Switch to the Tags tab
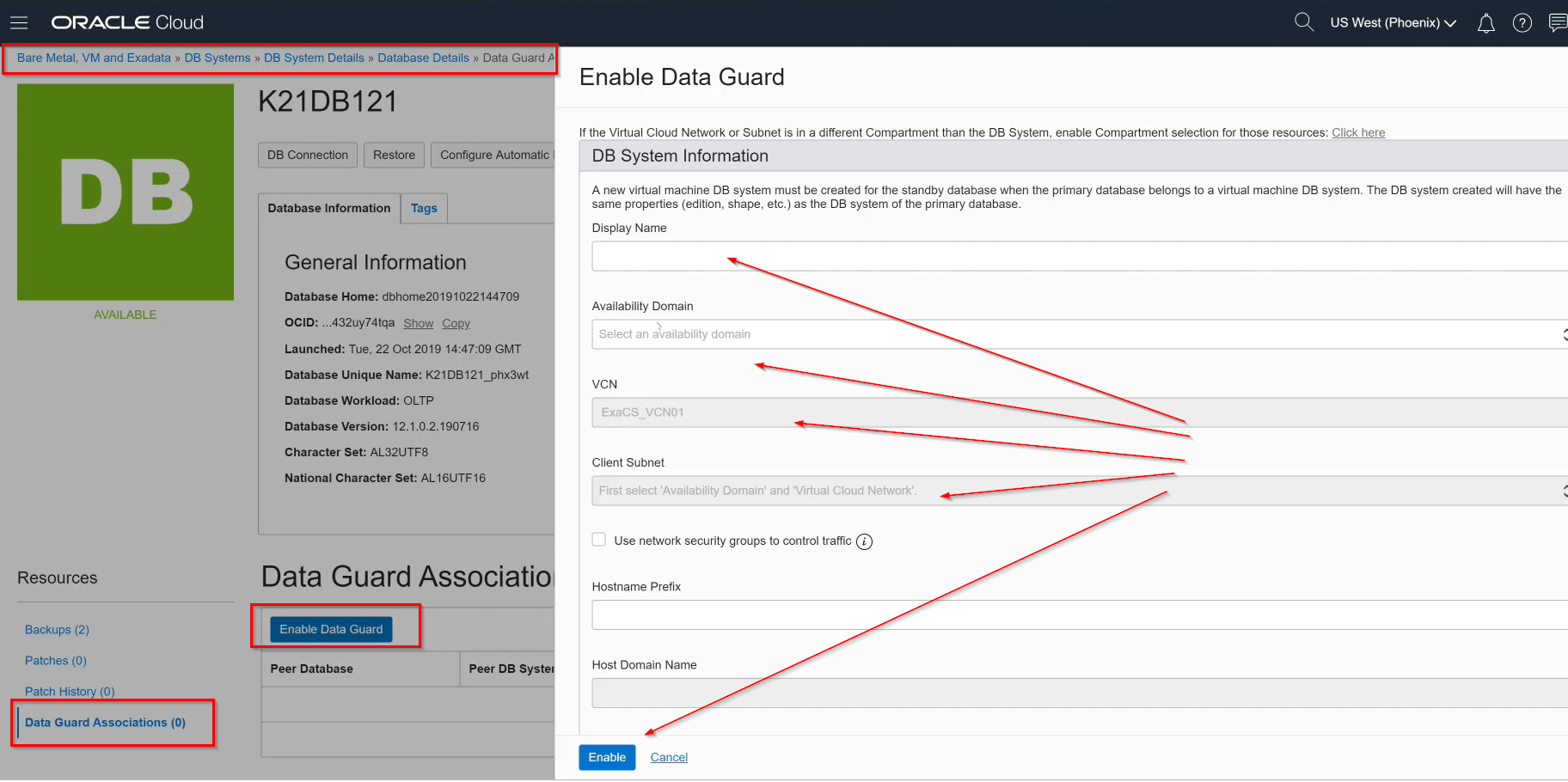This screenshot has height=782, width=1568. click(x=423, y=208)
